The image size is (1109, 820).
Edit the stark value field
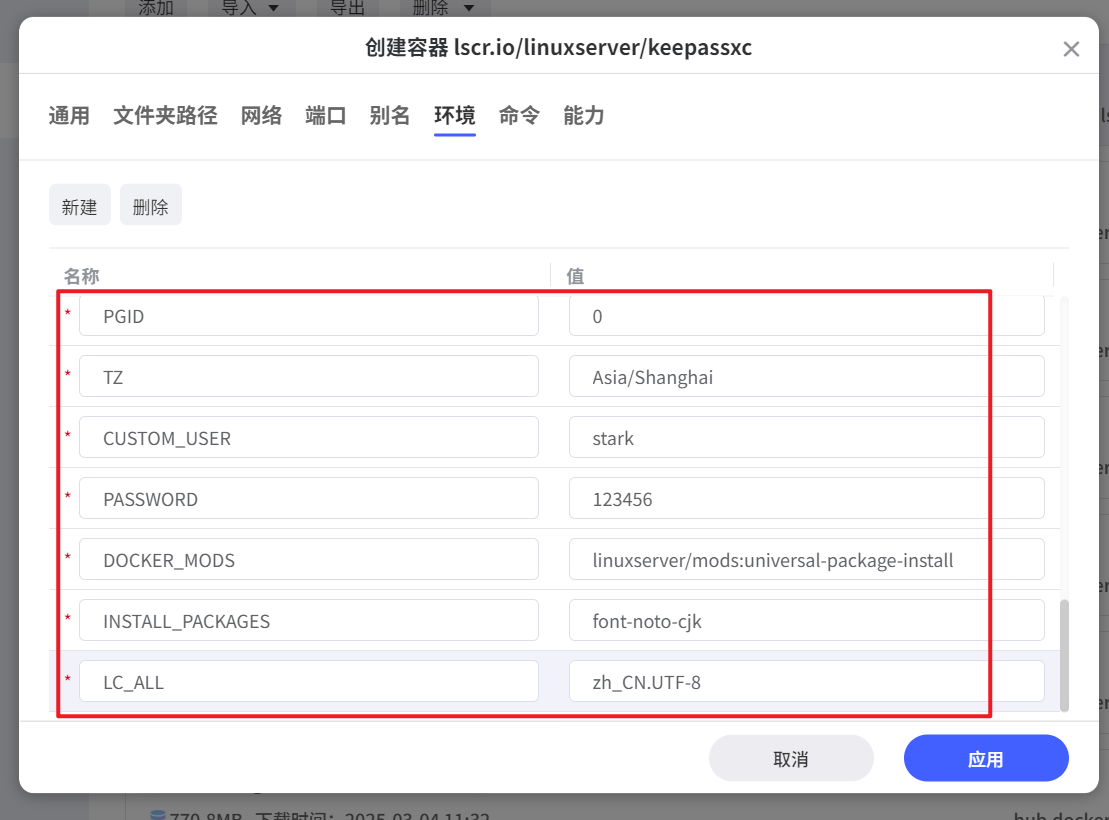point(806,437)
